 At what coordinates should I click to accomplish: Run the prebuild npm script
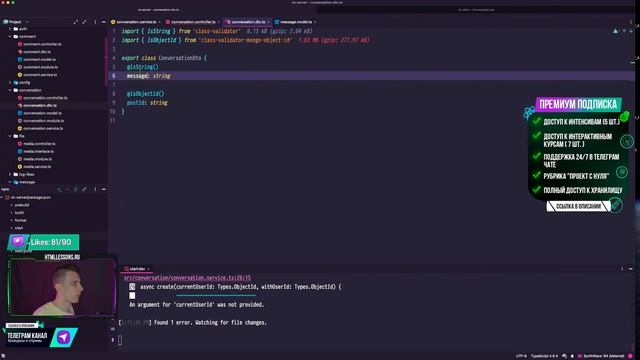[22, 205]
